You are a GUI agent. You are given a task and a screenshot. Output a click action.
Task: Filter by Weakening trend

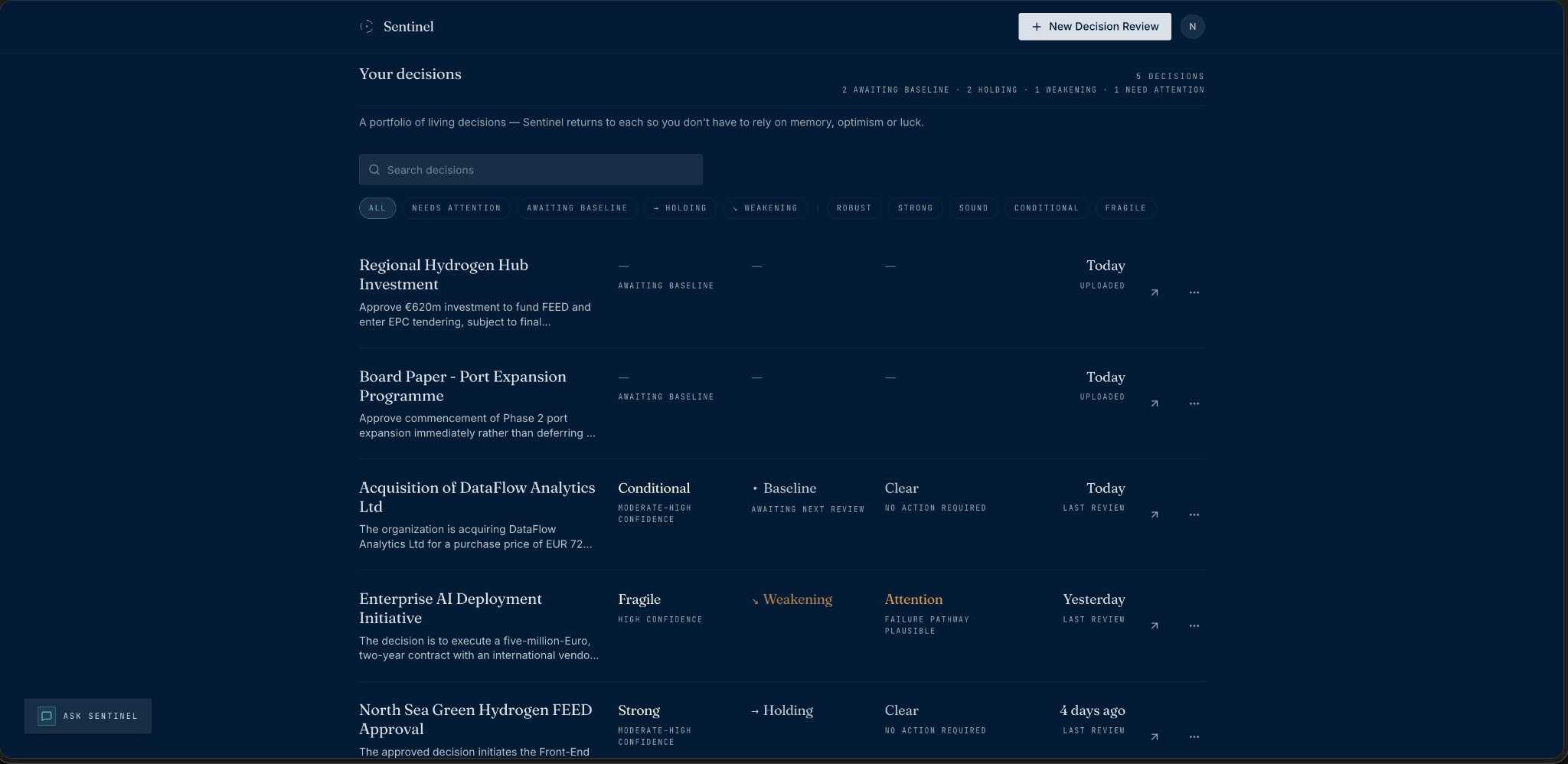[x=765, y=208]
